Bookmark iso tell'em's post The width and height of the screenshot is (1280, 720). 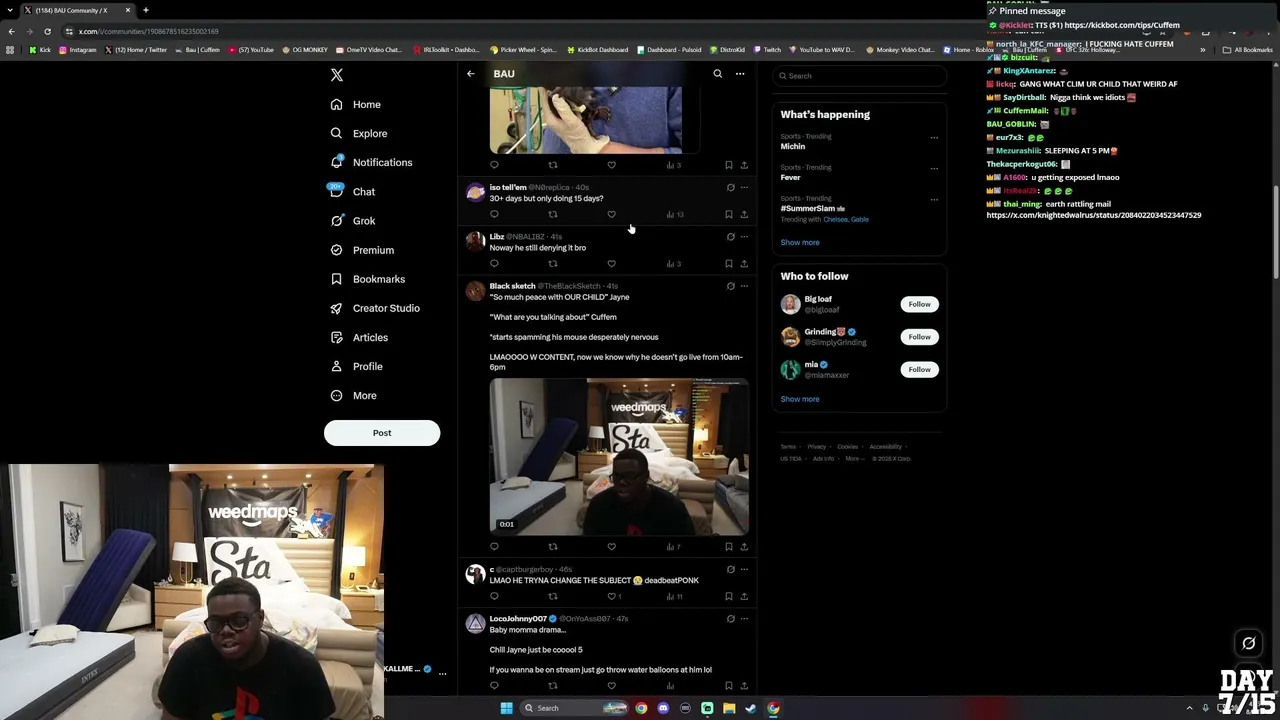729,214
